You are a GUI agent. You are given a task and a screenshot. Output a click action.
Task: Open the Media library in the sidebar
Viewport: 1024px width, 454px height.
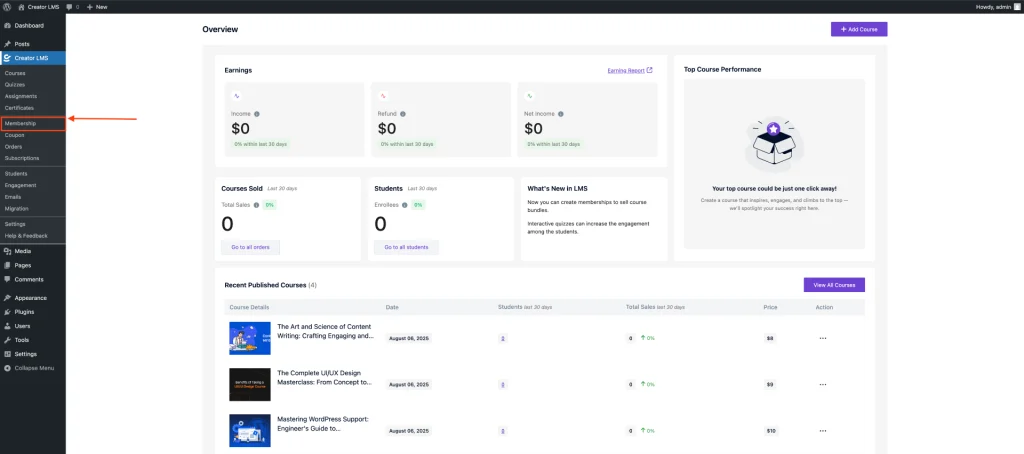click(x=22, y=251)
